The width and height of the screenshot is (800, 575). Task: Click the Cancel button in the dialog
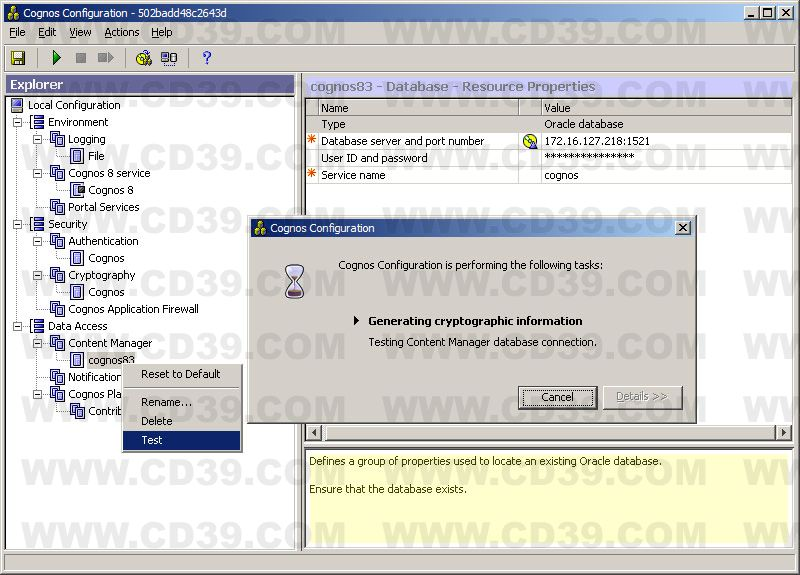coord(557,397)
